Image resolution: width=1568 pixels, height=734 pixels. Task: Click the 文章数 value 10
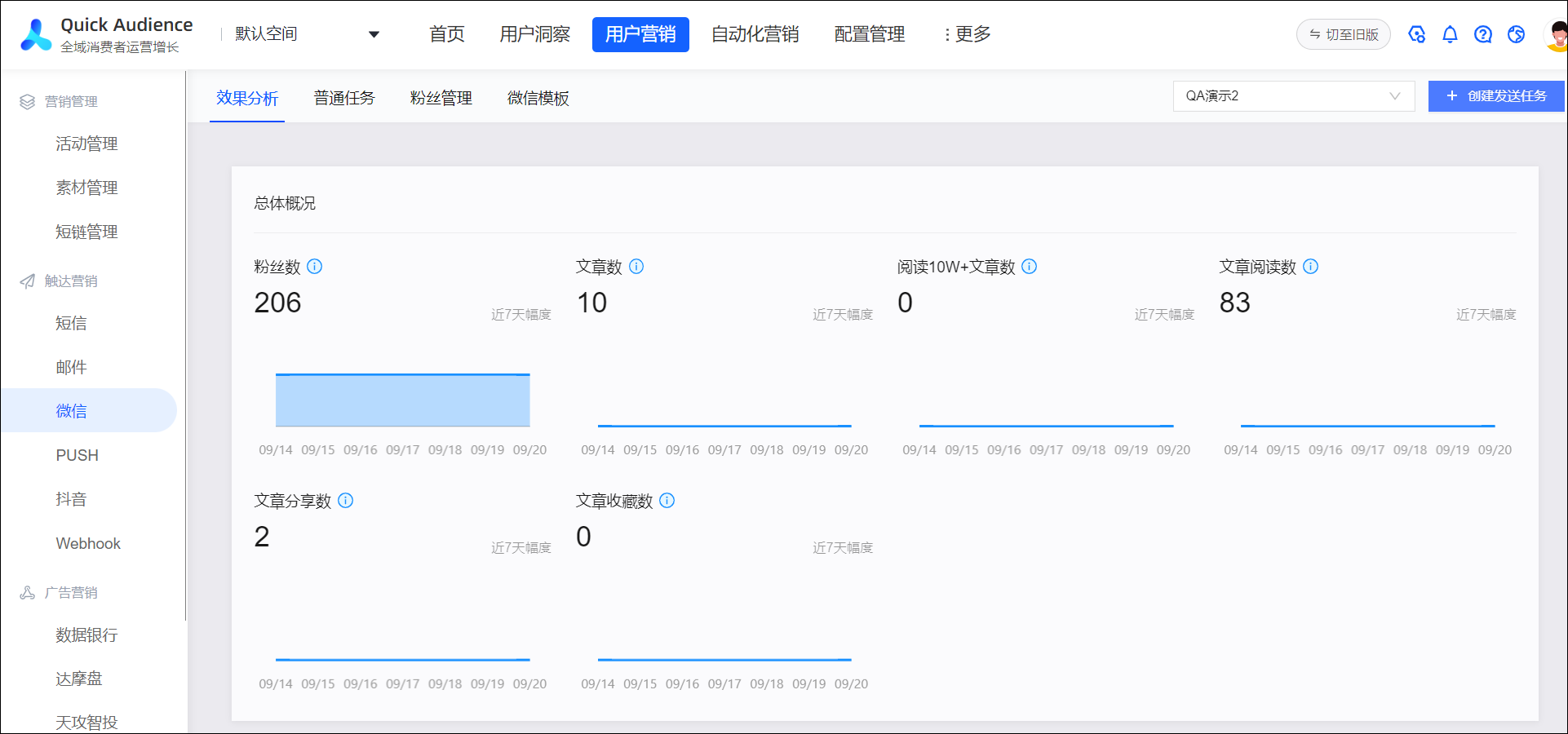pyautogui.click(x=591, y=303)
